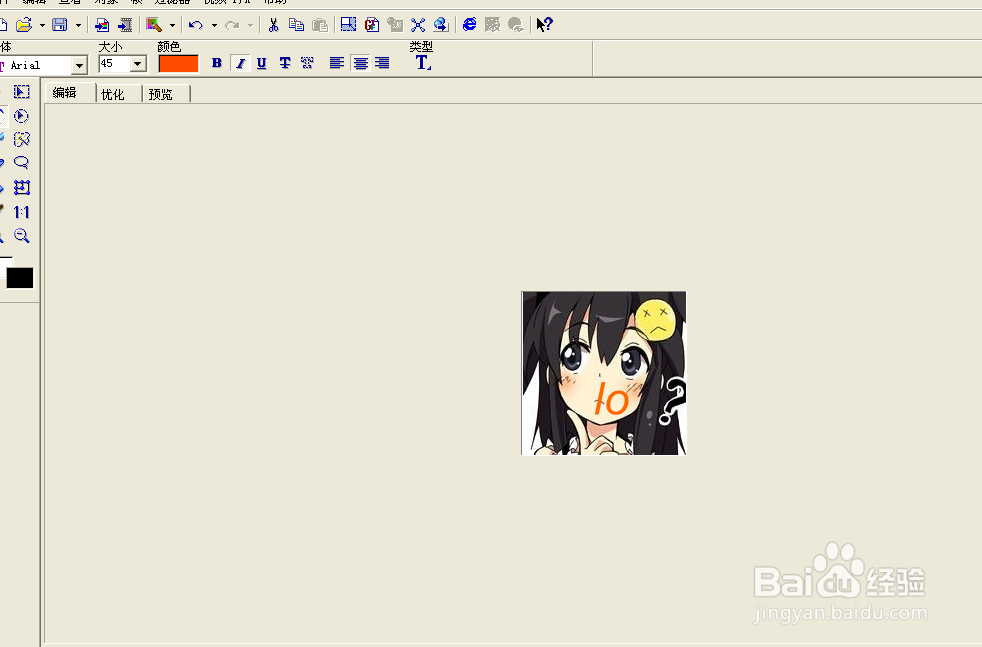Image resolution: width=982 pixels, height=647 pixels.
Task: Click the resize arrows icon in toolbar
Action: [x=418, y=25]
